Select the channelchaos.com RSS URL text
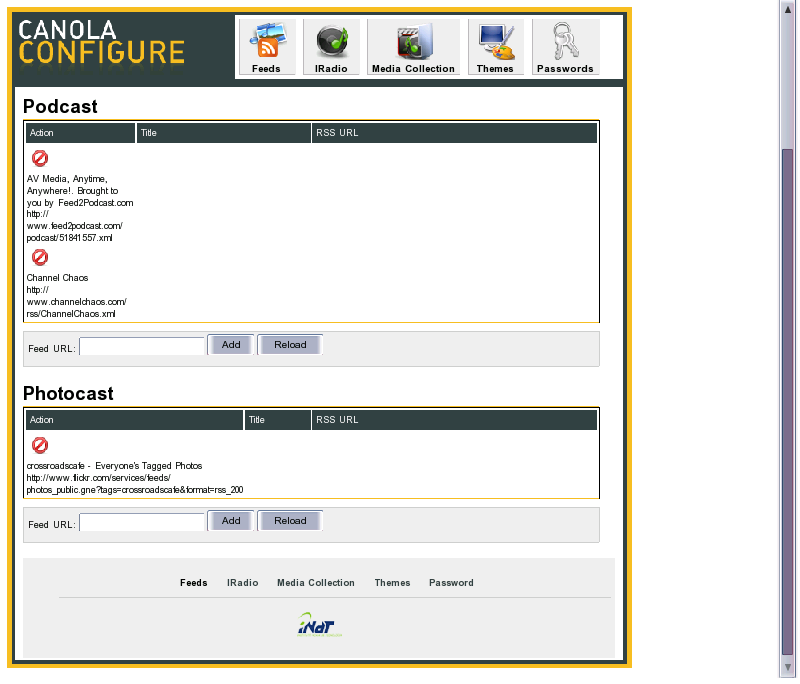The height and width of the screenshot is (684, 800). tap(77, 302)
